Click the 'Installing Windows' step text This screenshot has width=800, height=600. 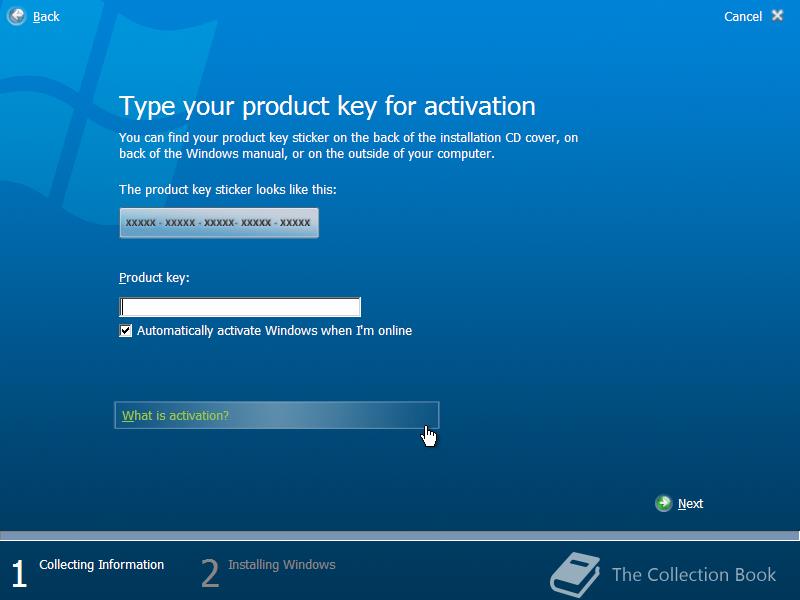click(x=282, y=565)
